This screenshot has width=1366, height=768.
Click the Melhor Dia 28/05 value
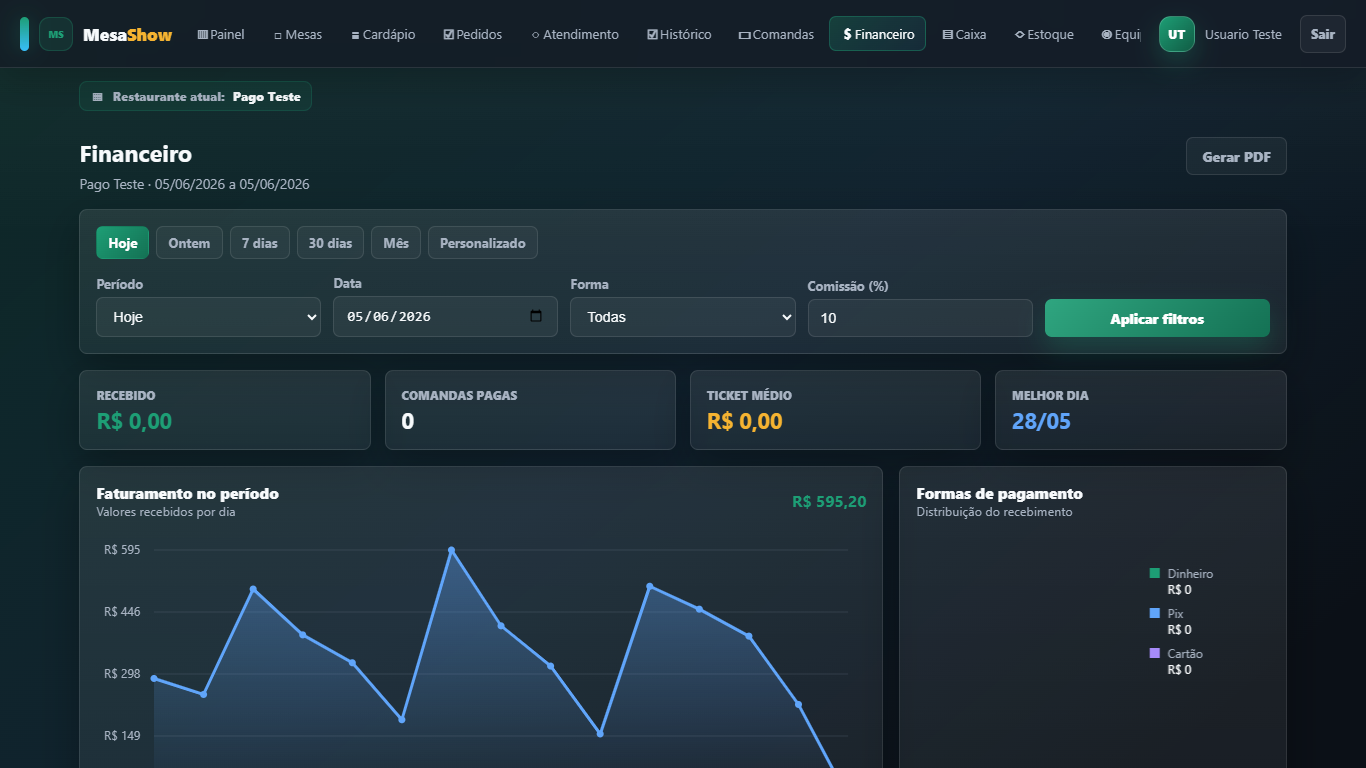tap(1041, 421)
